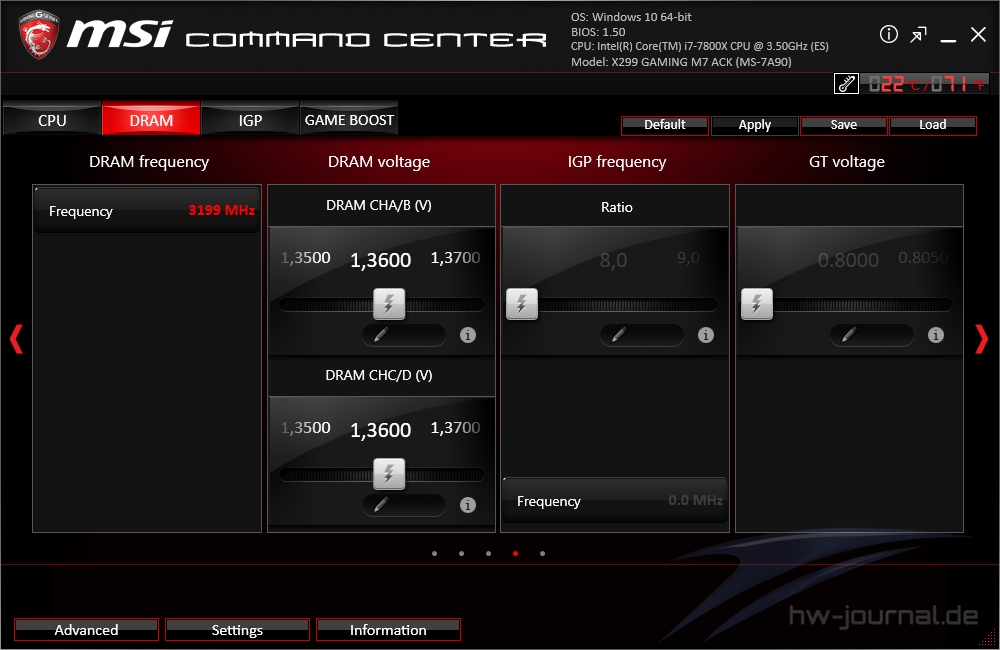The width and height of the screenshot is (1000, 650).
Task: Click the DRAM CHC/D voltage slider handle
Action: point(389,474)
